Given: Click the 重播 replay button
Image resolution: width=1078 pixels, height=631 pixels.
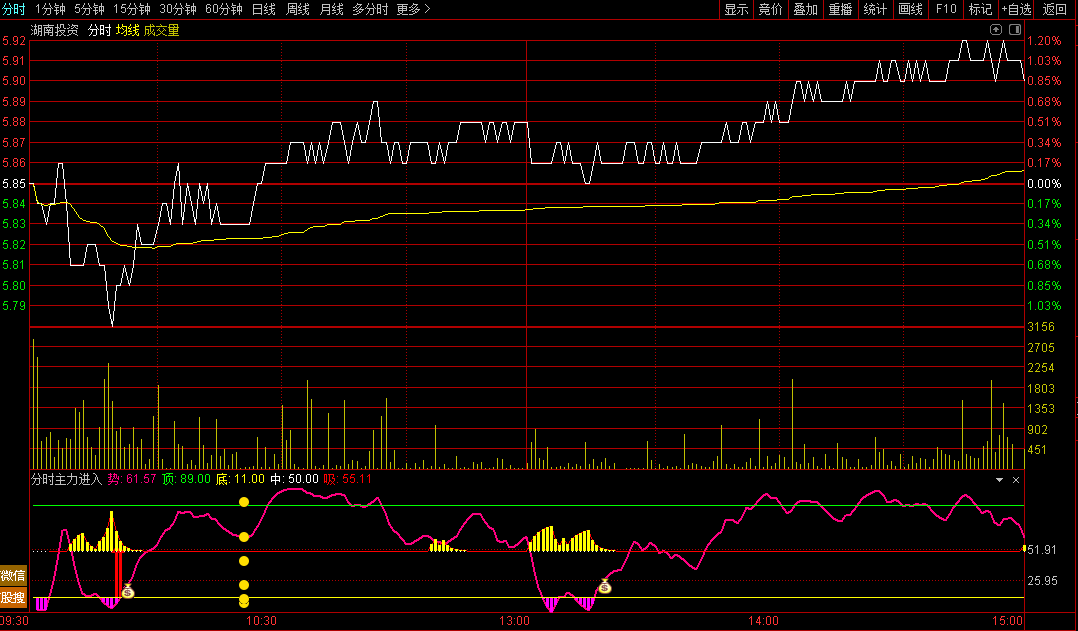Looking at the screenshot, I should click(x=840, y=9).
